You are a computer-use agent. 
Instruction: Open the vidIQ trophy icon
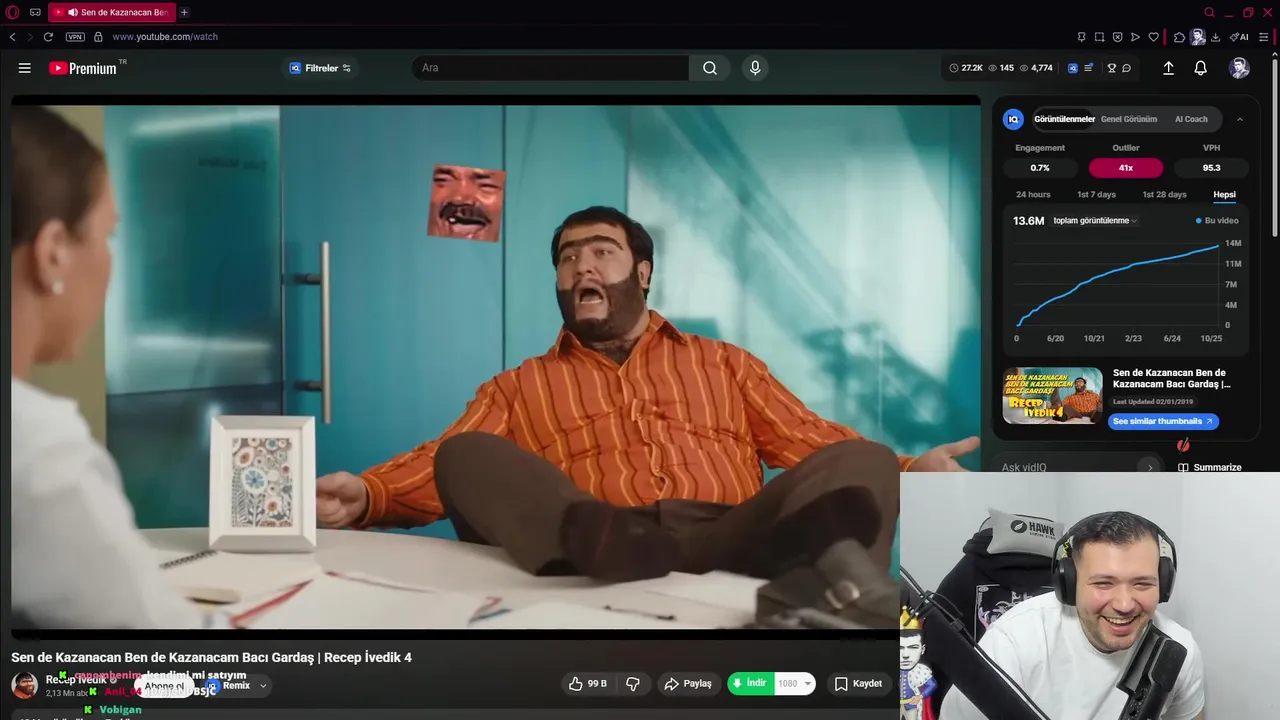click(x=1111, y=68)
